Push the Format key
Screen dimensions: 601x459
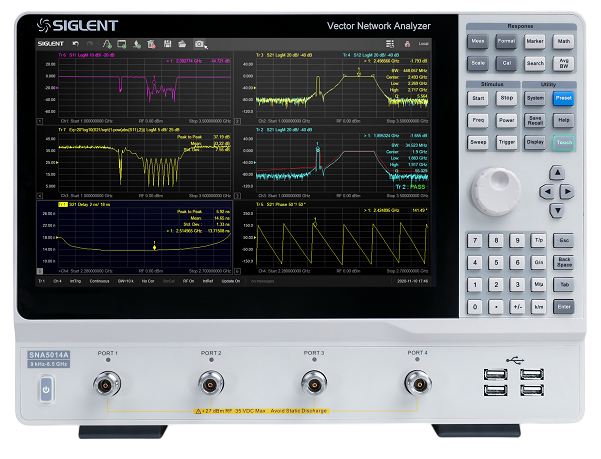tap(506, 41)
